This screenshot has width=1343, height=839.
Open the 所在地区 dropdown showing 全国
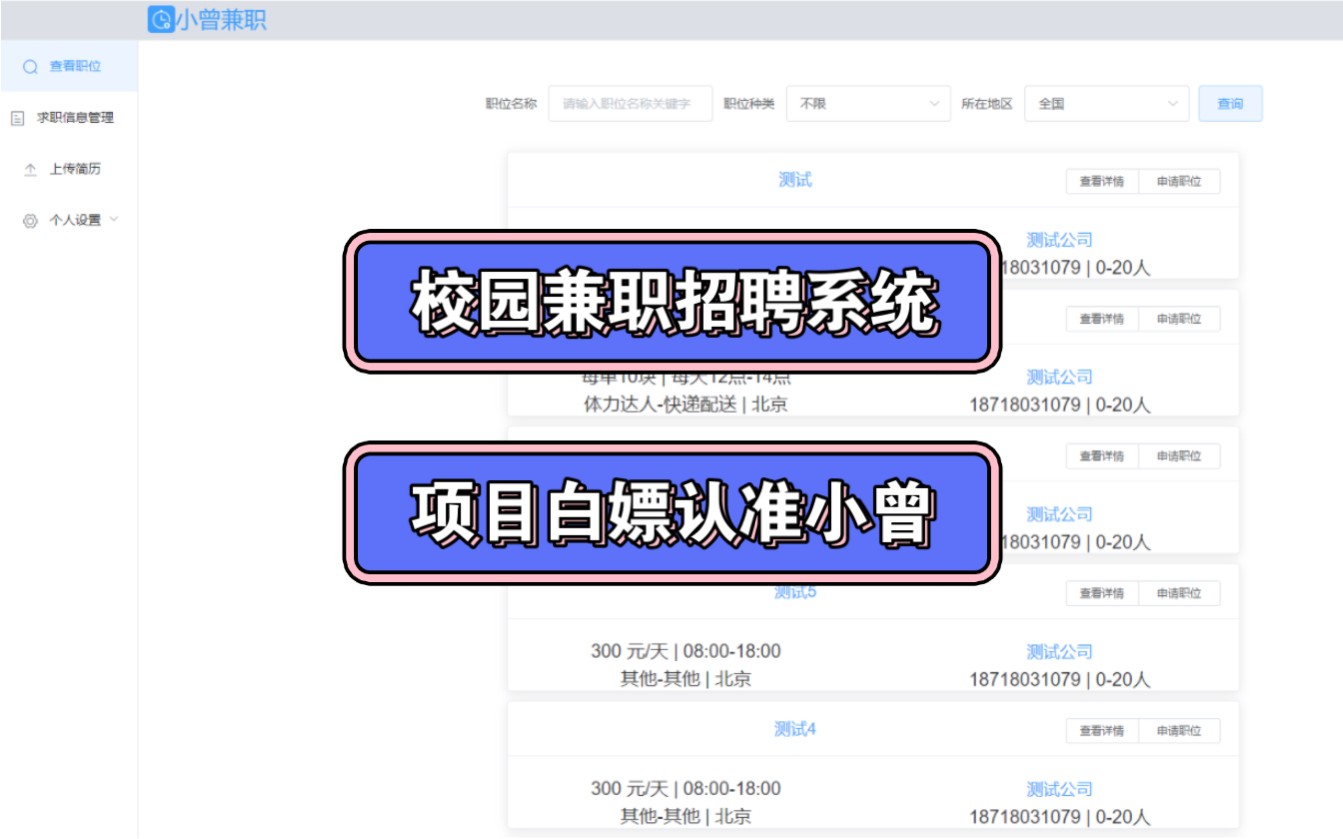point(1106,103)
